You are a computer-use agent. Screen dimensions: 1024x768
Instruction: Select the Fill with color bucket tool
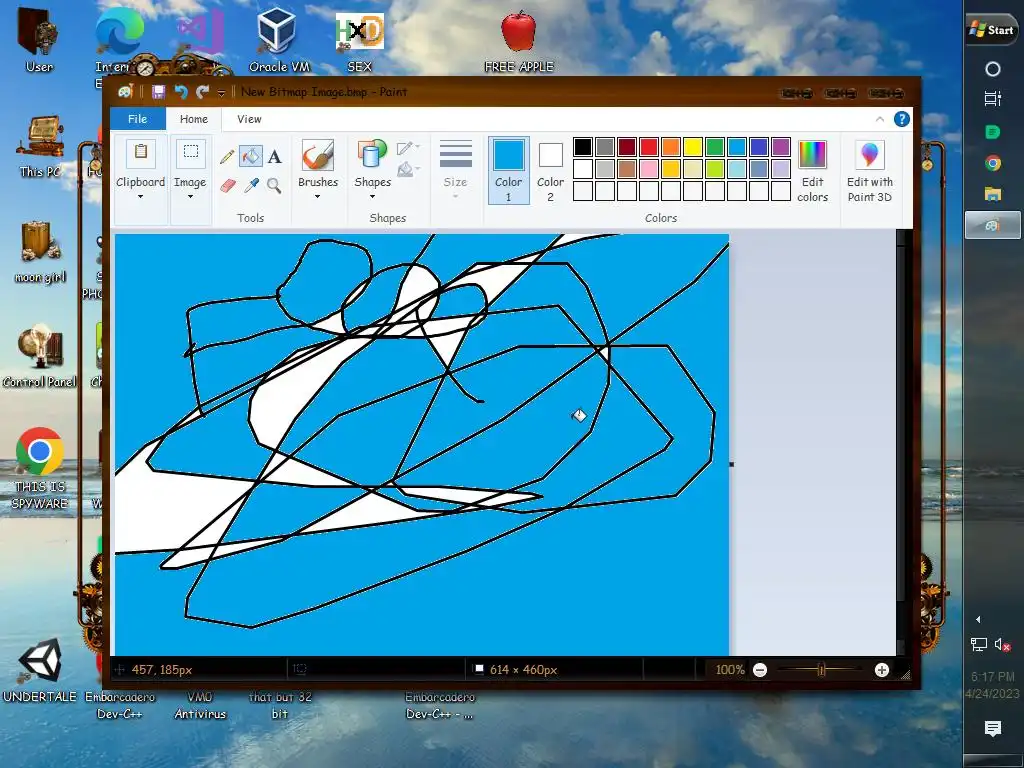tap(251, 156)
